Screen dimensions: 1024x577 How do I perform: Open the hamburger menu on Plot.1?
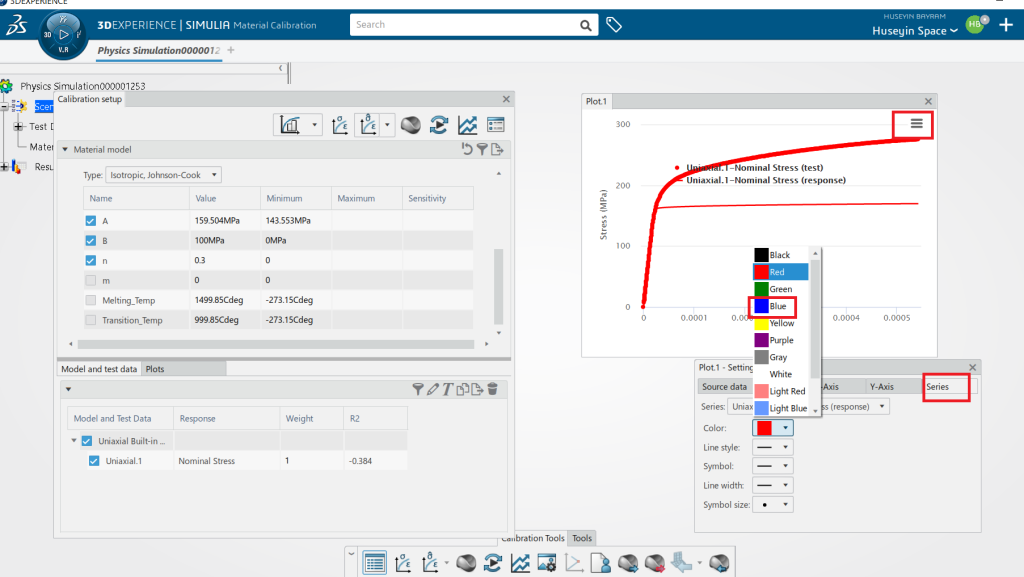(916, 123)
